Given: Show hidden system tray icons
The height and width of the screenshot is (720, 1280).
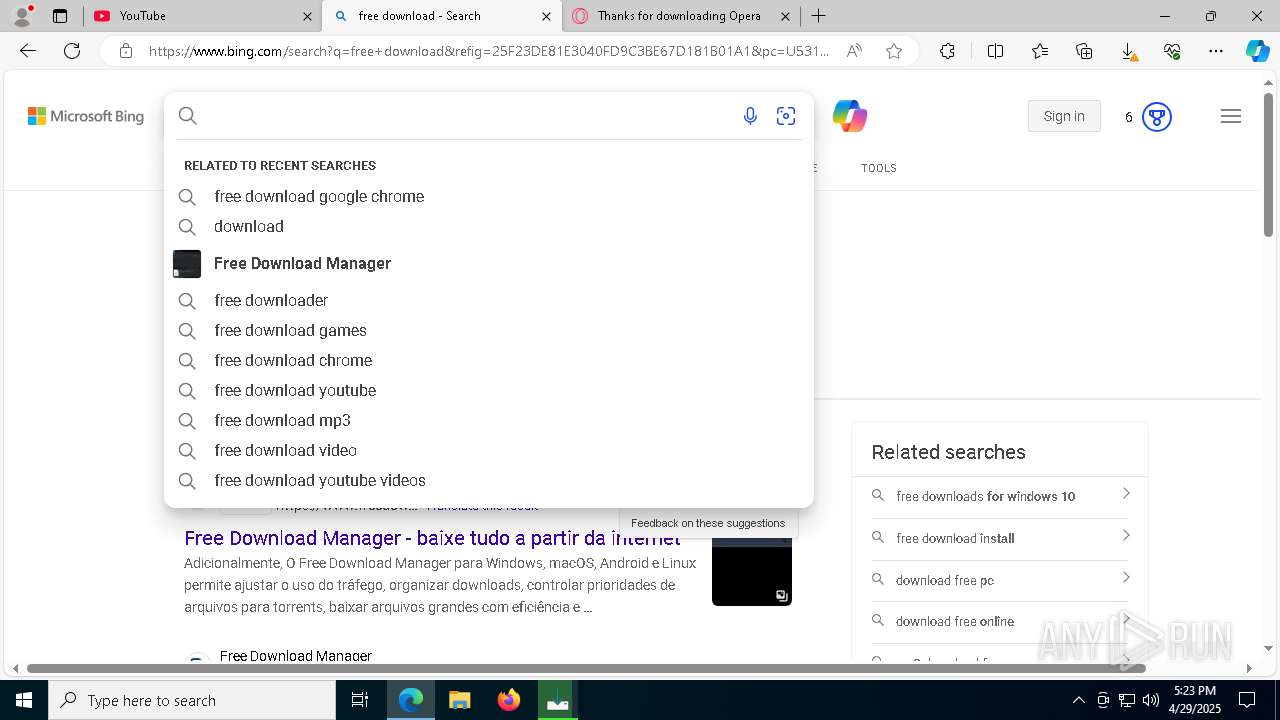Looking at the screenshot, I should [1078, 700].
